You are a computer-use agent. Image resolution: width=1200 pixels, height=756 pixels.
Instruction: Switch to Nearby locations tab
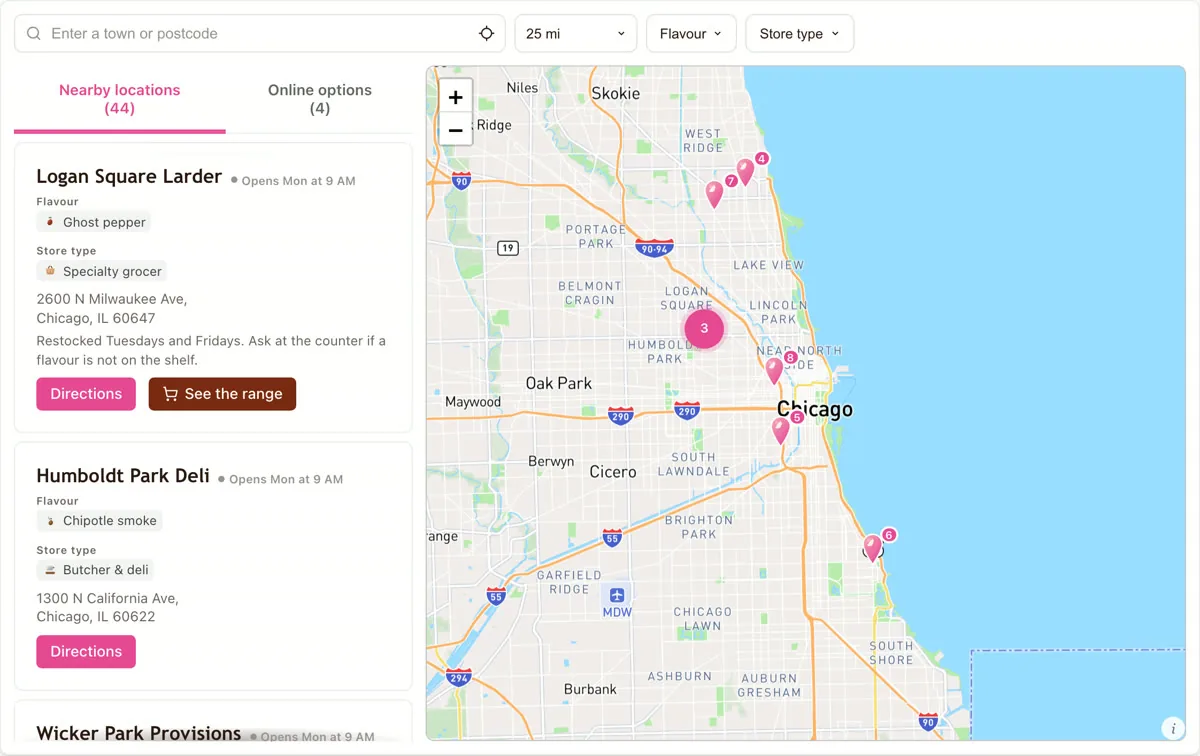(120, 98)
